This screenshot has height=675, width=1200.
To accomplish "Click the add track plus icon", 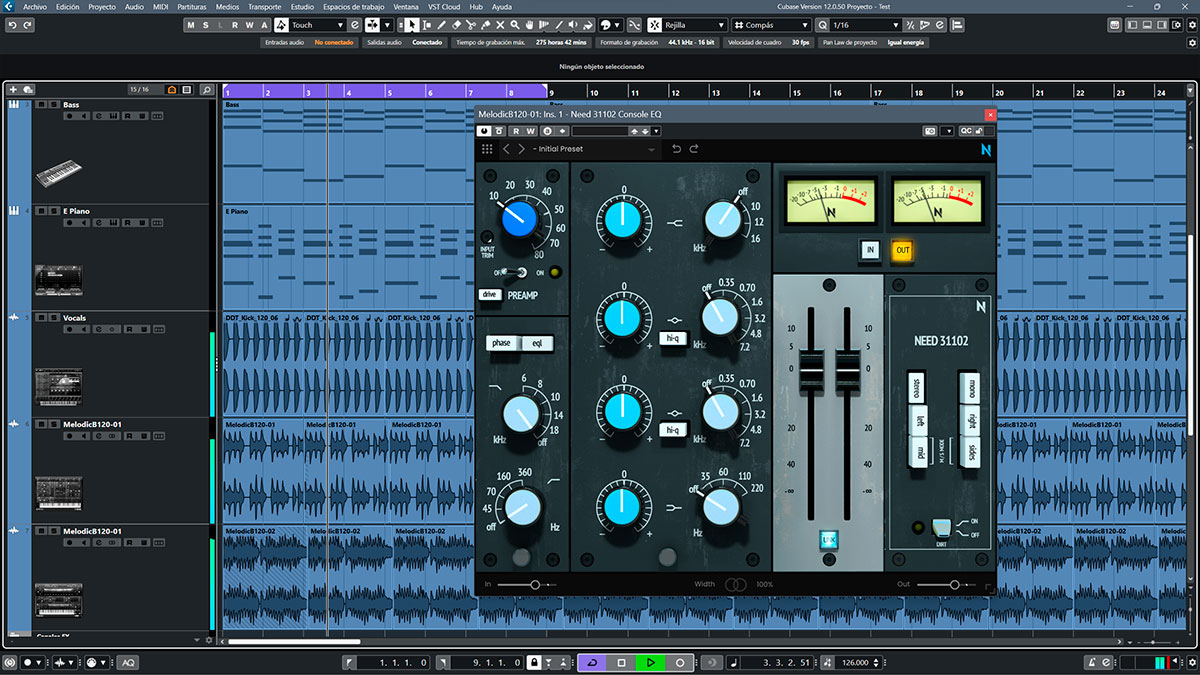I will point(13,90).
